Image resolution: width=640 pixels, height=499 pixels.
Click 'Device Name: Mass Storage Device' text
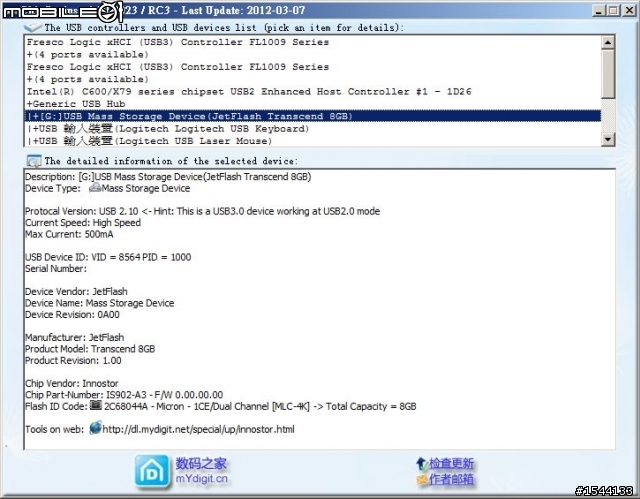point(99,303)
